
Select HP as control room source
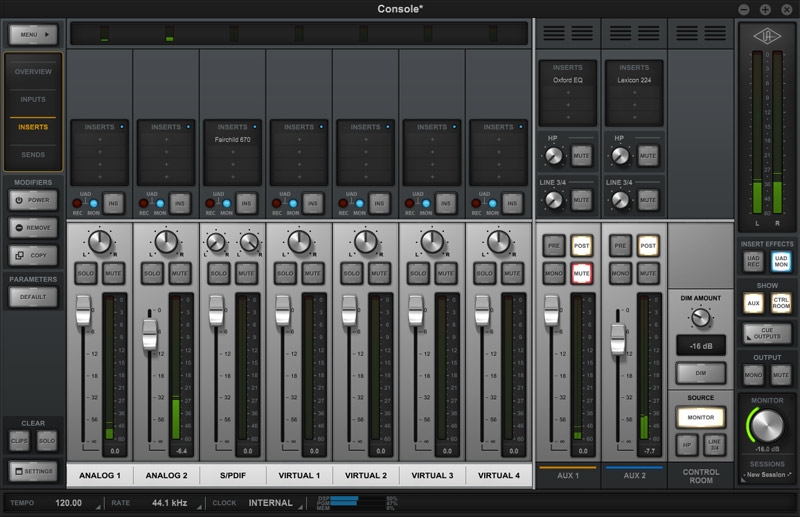[x=687, y=445]
